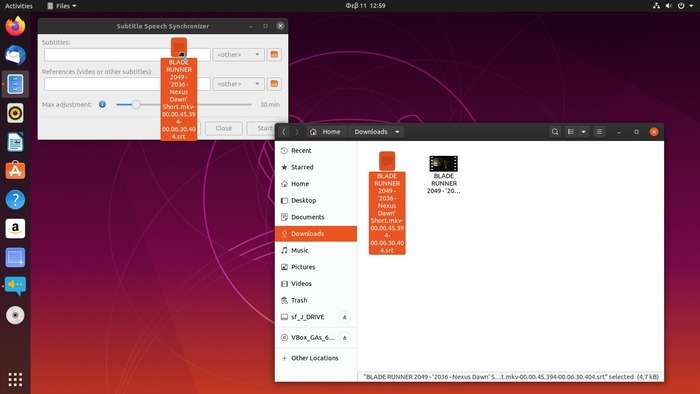Open the volume indicator in top bar
This screenshot has height=394, width=700.
[x=668, y=6]
